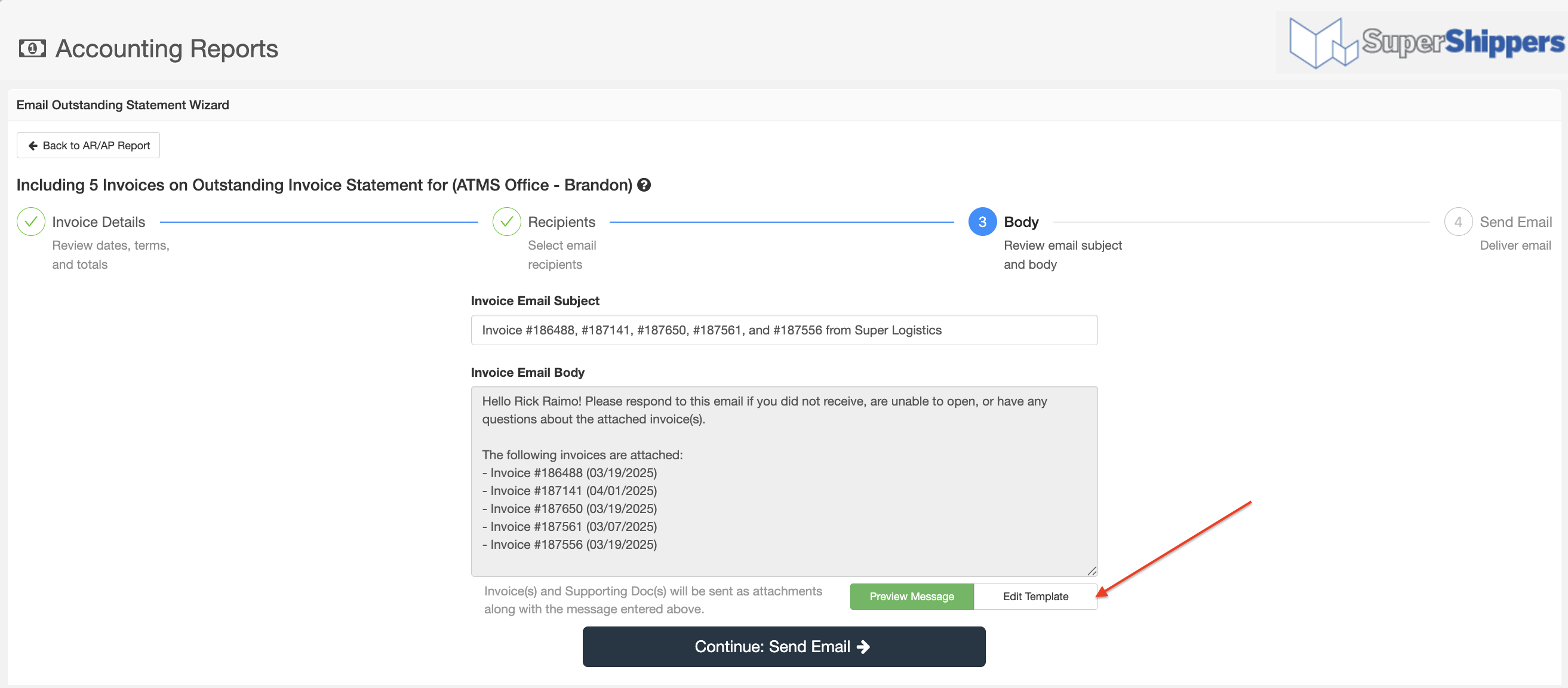Image resolution: width=1568 pixels, height=688 pixels.
Task: Click the help question mark icon beside the statement heading
Action: [x=644, y=185]
